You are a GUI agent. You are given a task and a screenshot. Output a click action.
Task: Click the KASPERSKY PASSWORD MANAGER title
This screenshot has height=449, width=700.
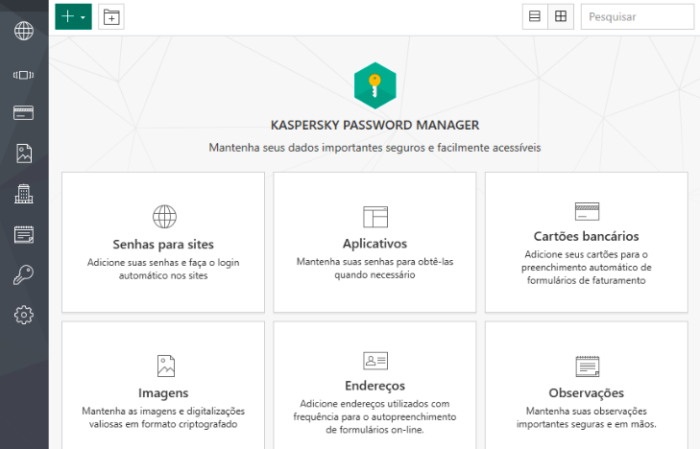pyautogui.click(x=375, y=125)
